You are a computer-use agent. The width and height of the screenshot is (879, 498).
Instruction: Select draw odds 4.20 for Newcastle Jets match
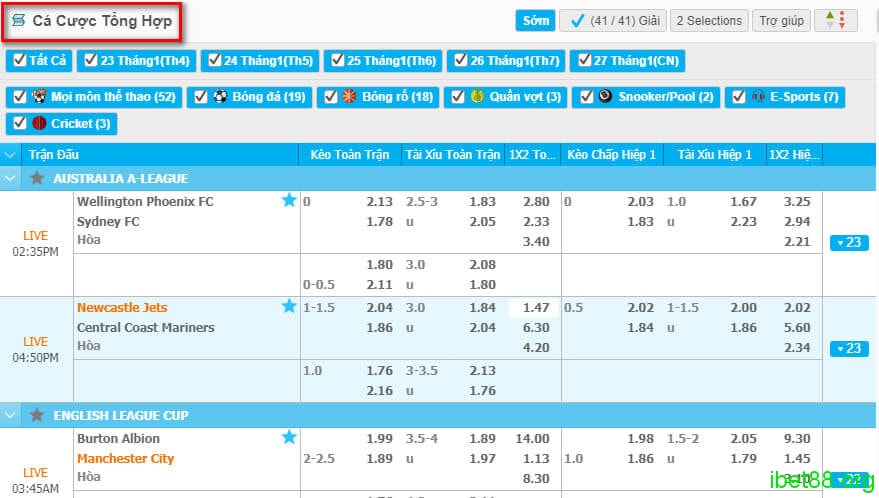click(536, 348)
